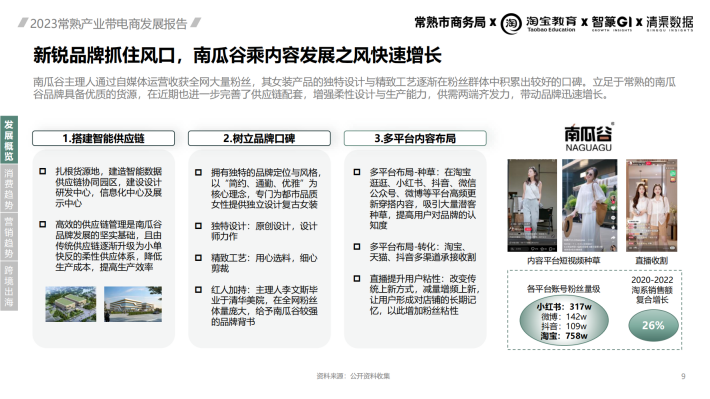Select the 发展概览 side tab
This screenshot has height=399, width=710.
pos(9,141)
